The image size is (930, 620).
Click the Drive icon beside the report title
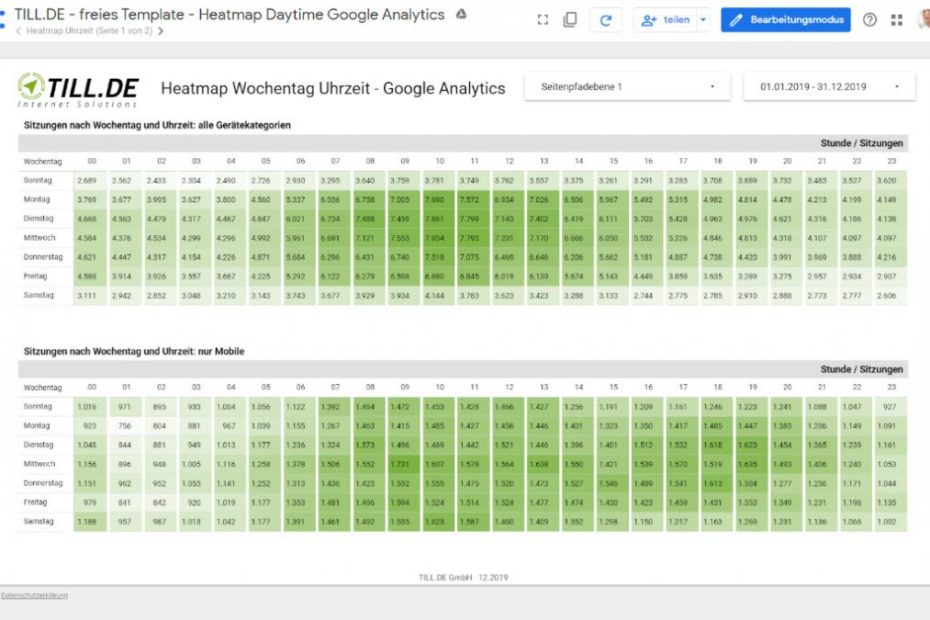click(x=461, y=14)
